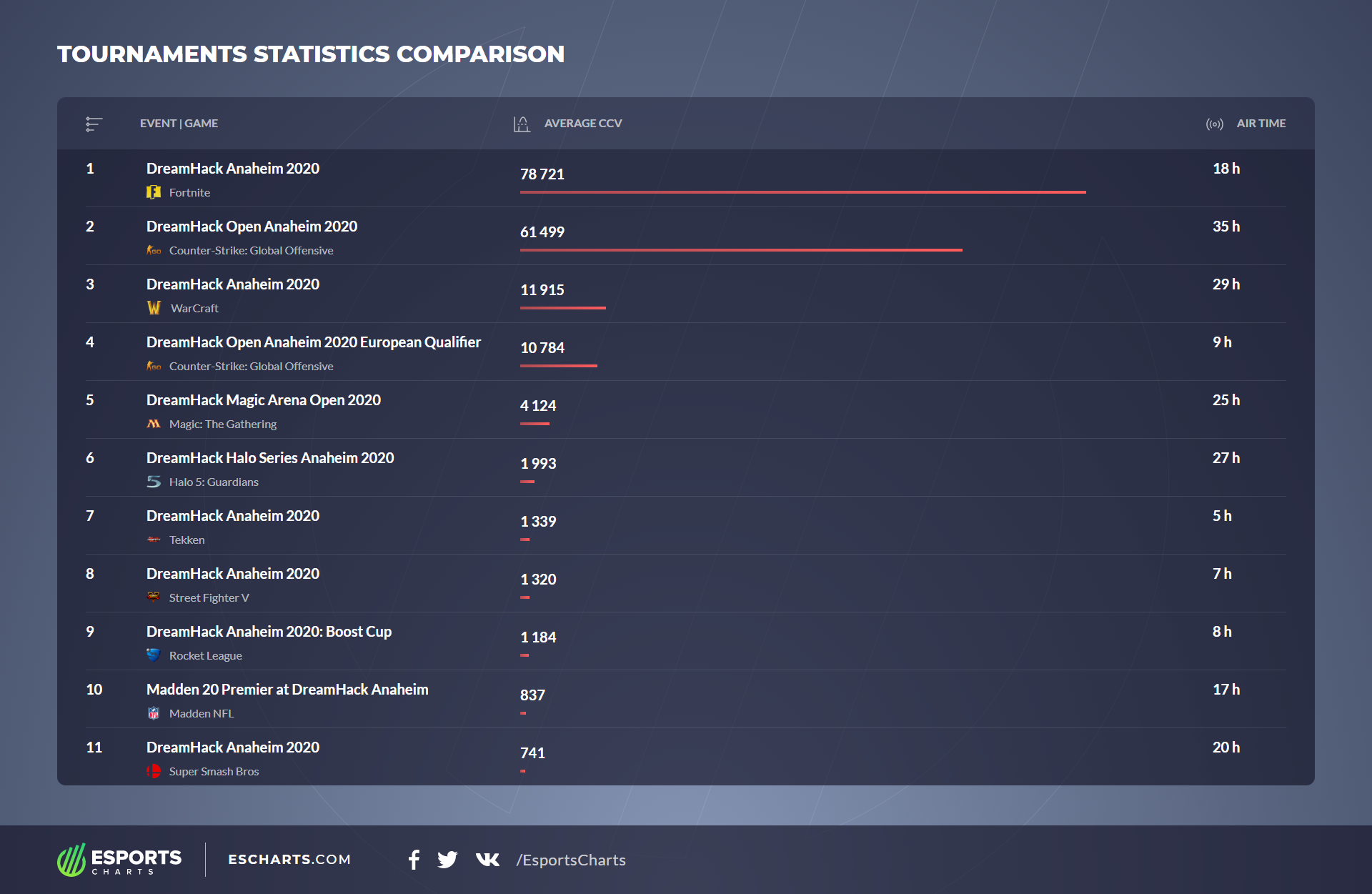Visit the ESCHARTS.COM link
The width and height of the screenshot is (1372, 894).
pos(289,860)
